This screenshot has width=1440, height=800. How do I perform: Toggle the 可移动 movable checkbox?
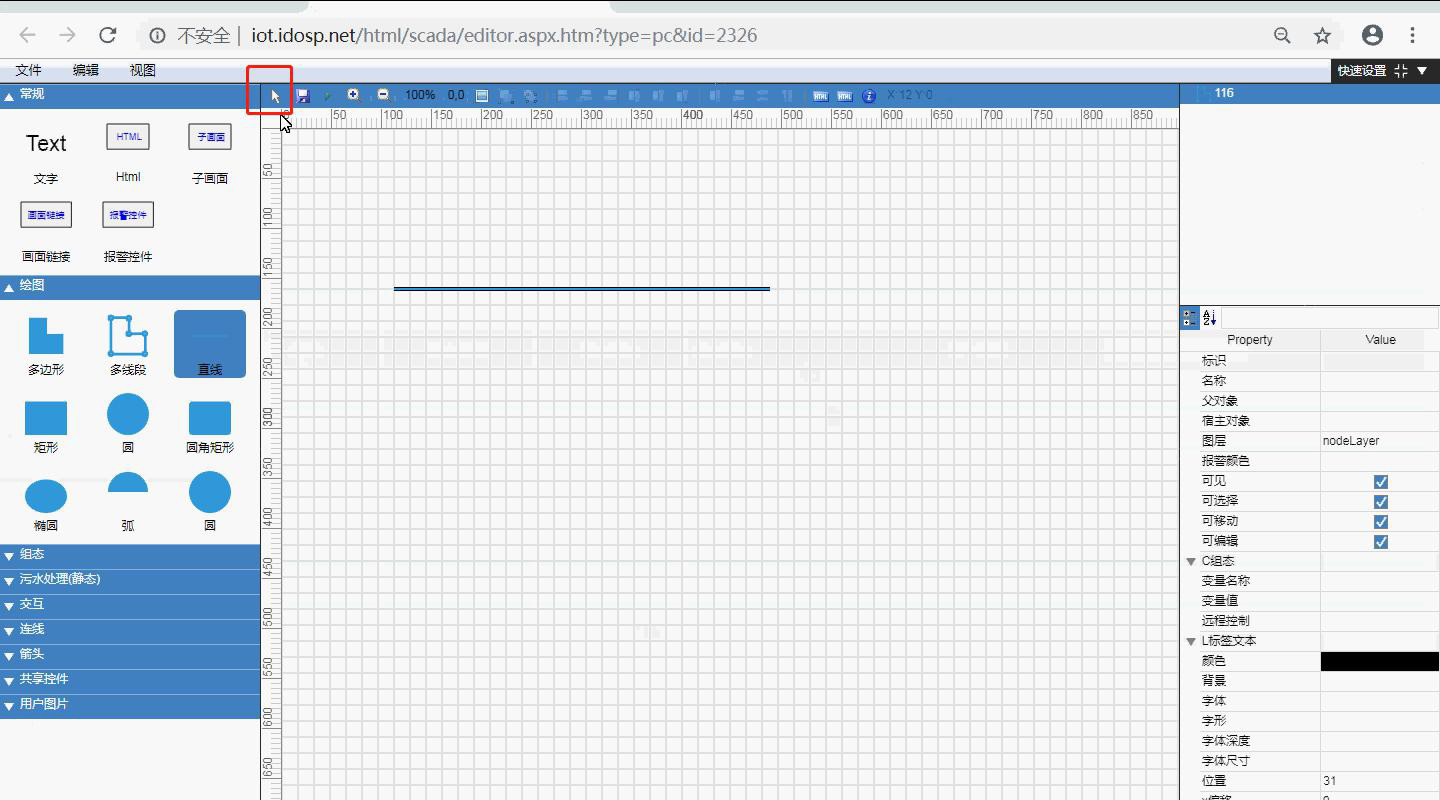1381,522
